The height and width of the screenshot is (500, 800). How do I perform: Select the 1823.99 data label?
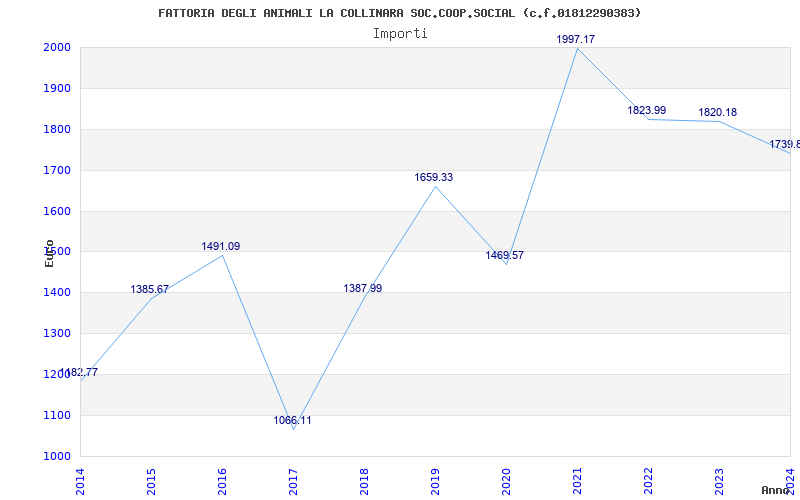[x=646, y=110]
